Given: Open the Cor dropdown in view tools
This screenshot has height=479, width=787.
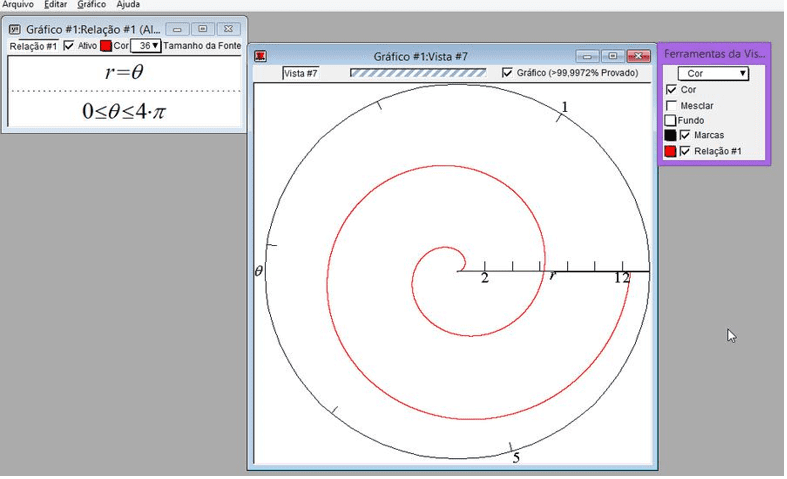Looking at the screenshot, I should tap(713, 73).
